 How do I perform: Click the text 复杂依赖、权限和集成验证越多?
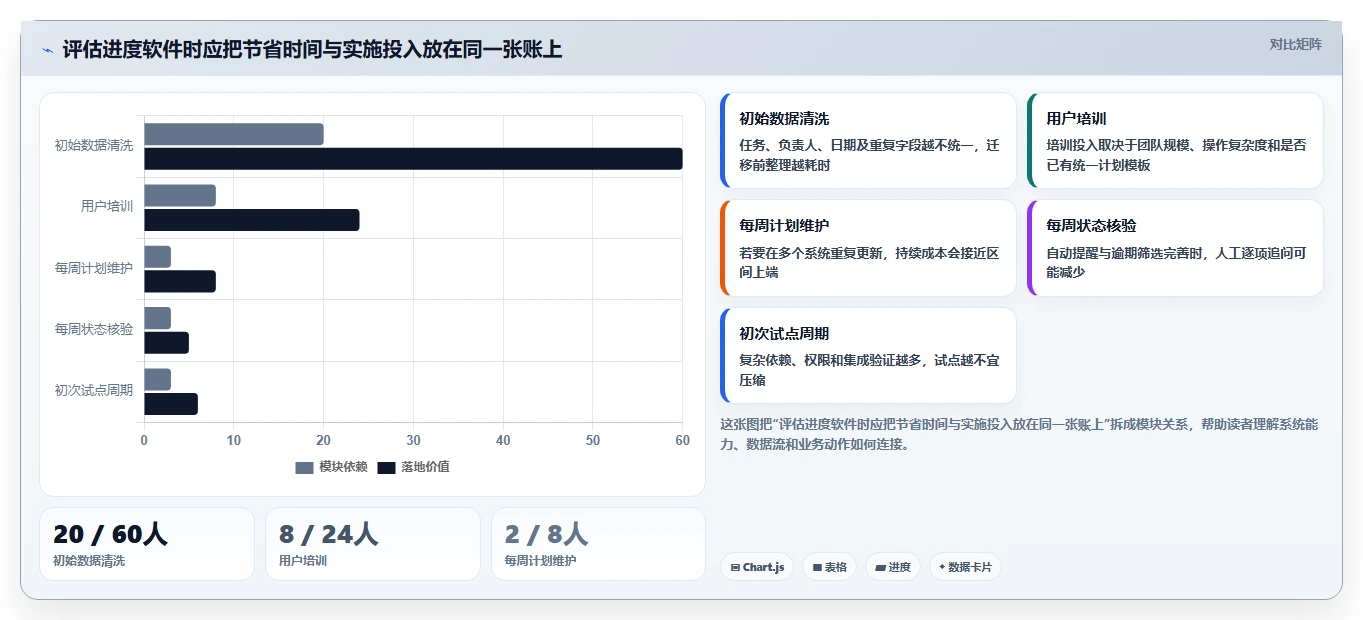832,361
